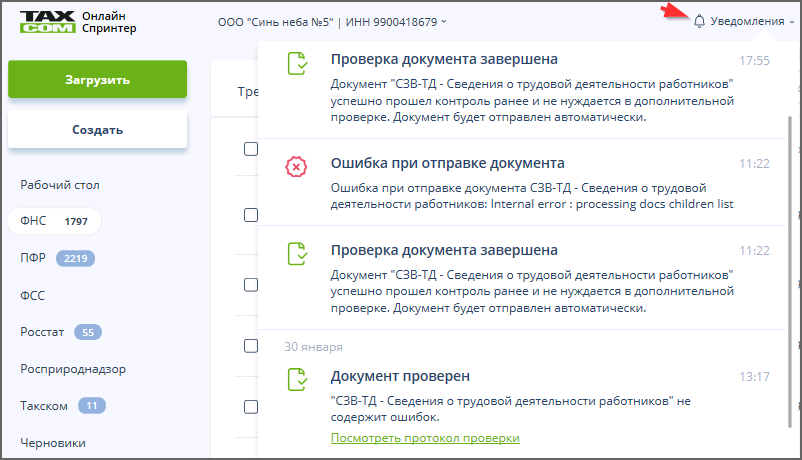Click the 2219 badge next to ПФР
This screenshot has height=460, width=802.
pos(75,258)
